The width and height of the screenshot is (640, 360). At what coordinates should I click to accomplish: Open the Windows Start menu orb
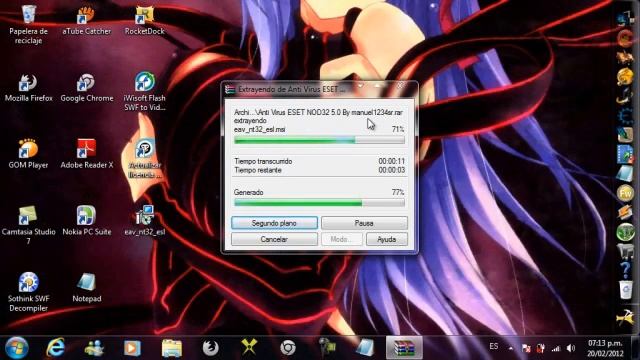point(16,348)
